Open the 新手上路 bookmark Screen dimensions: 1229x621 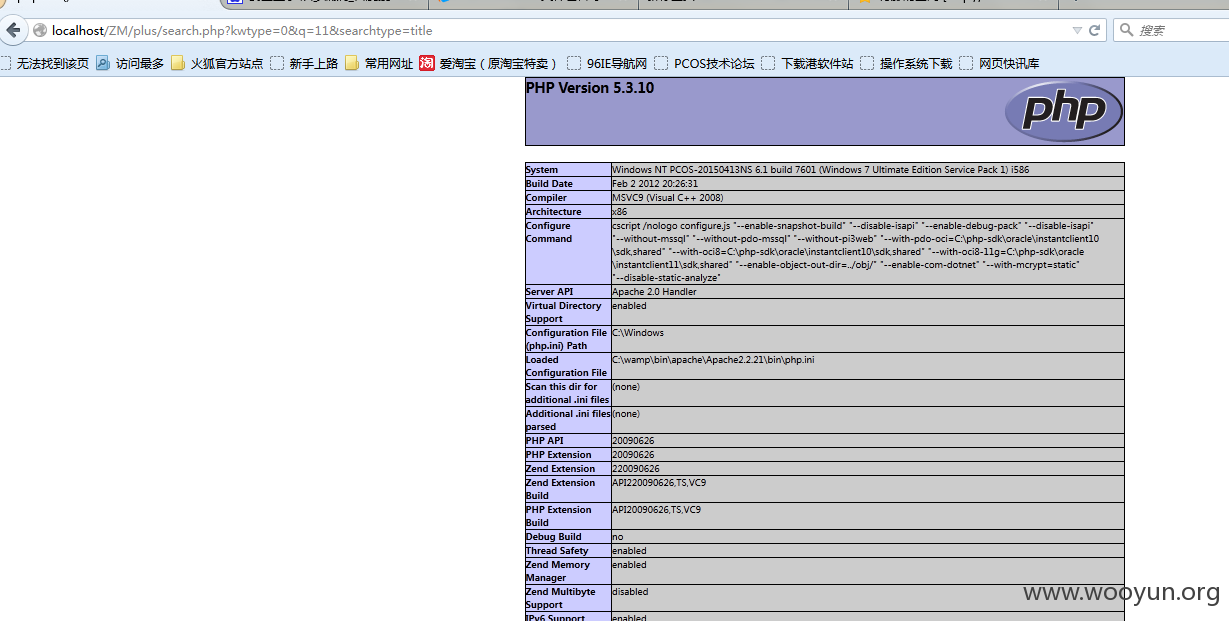(304, 63)
